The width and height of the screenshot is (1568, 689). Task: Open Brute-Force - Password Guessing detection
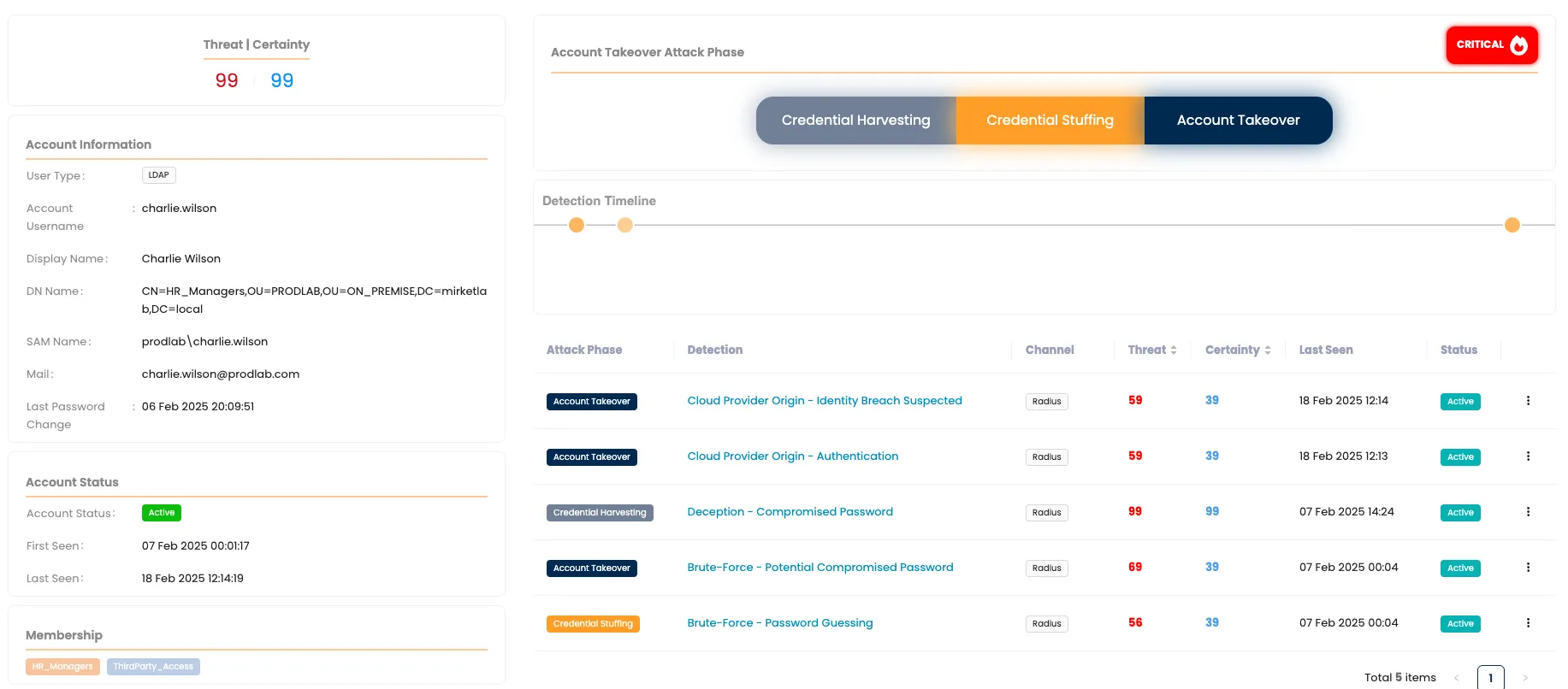(x=780, y=623)
